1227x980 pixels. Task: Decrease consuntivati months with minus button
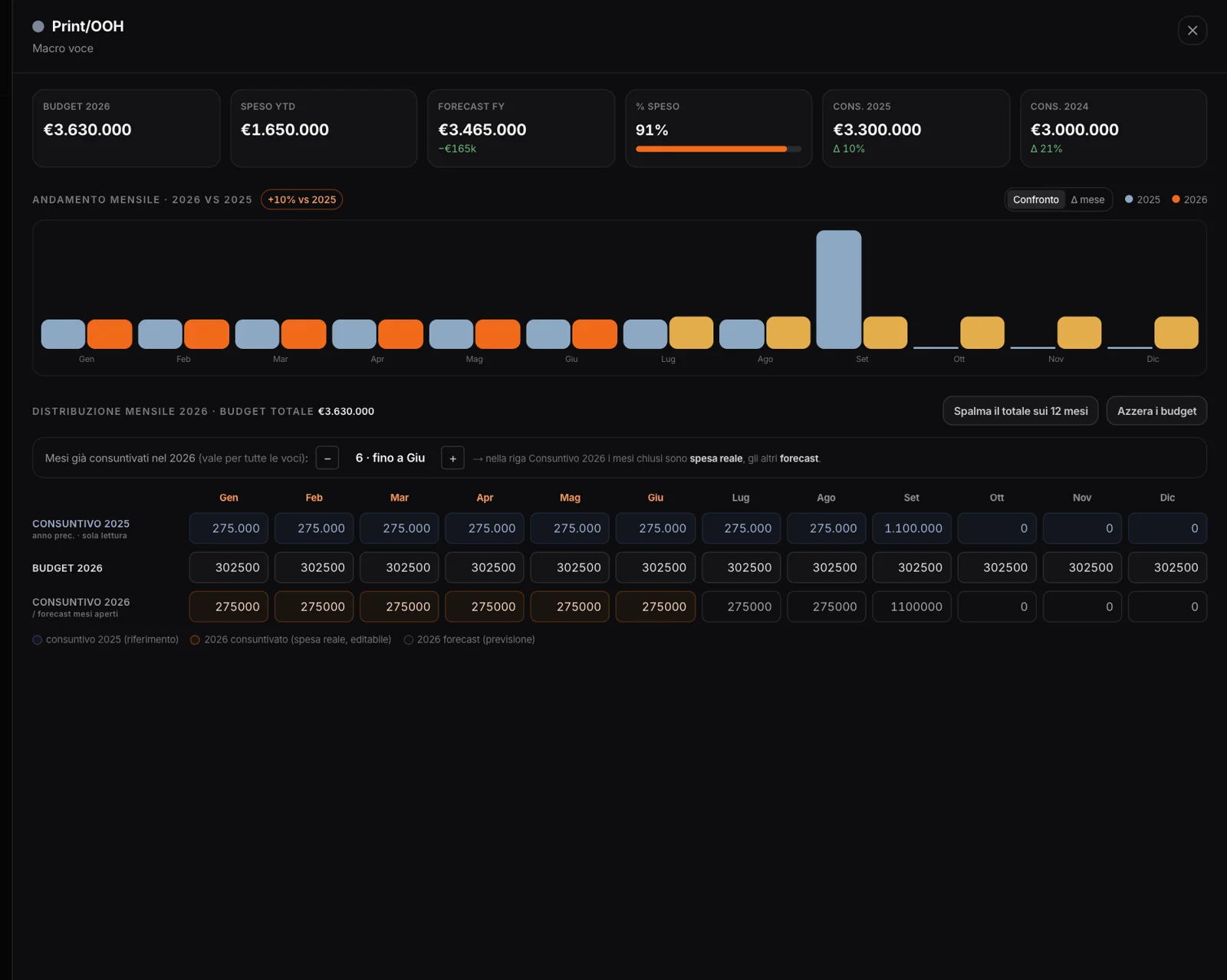327,458
